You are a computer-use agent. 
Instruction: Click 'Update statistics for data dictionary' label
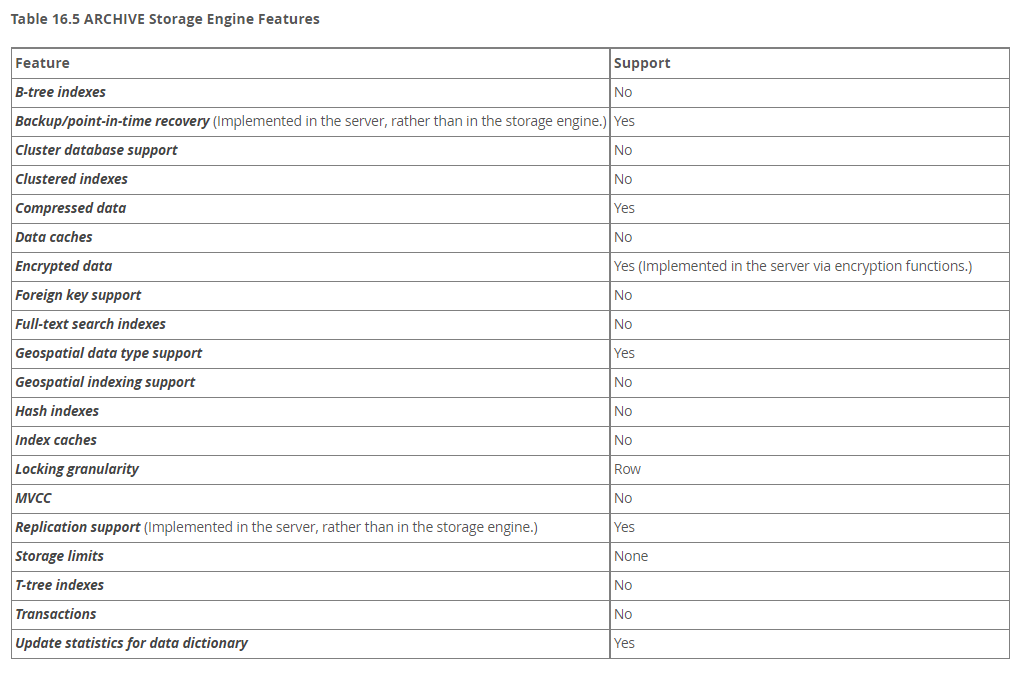[131, 643]
